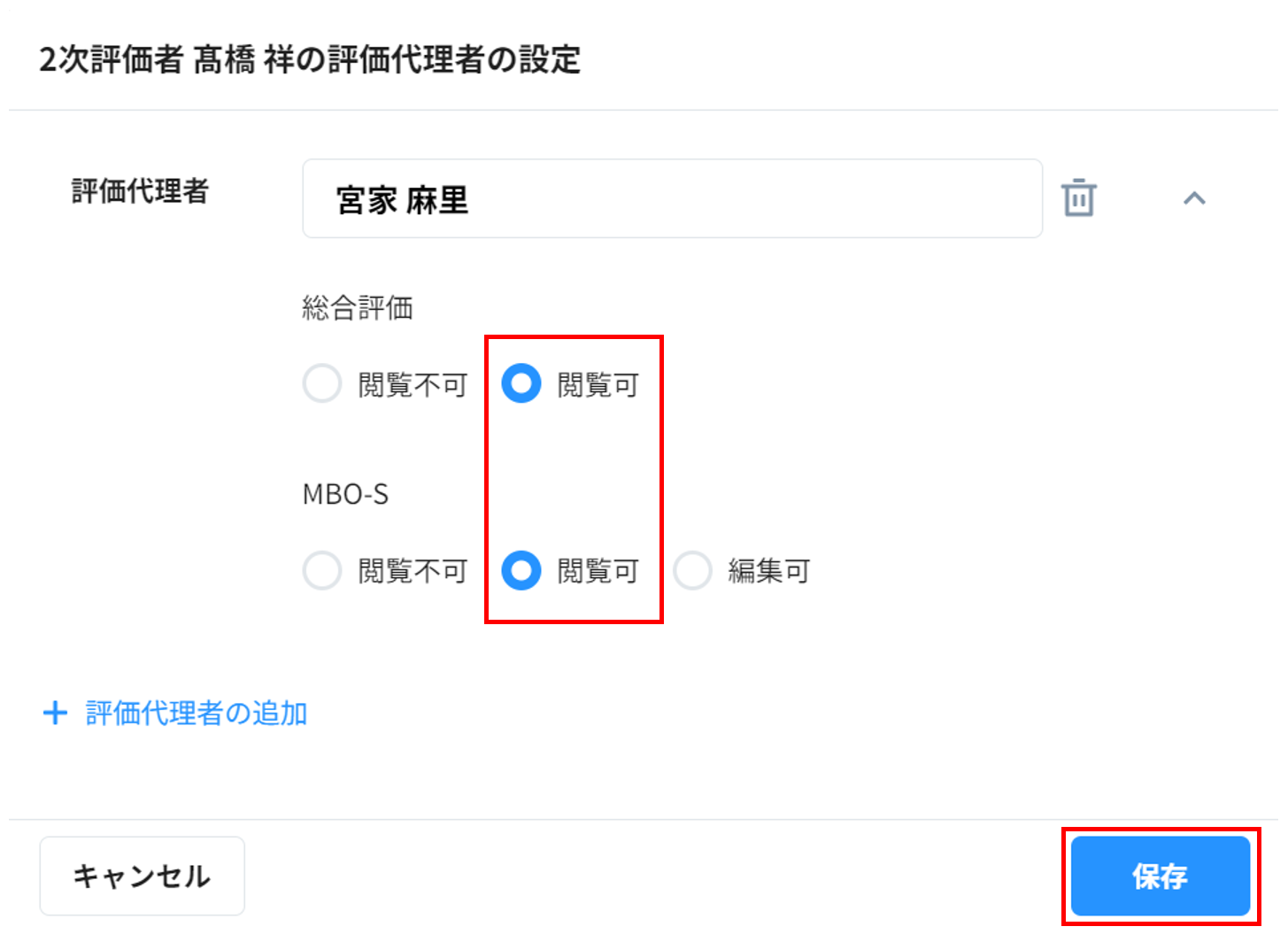Image resolution: width=1288 pixels, height=942 pixels.
Task: Delete the 宮家 麻里 proxy evaluator with trash icon
Action: [1078, 197]
